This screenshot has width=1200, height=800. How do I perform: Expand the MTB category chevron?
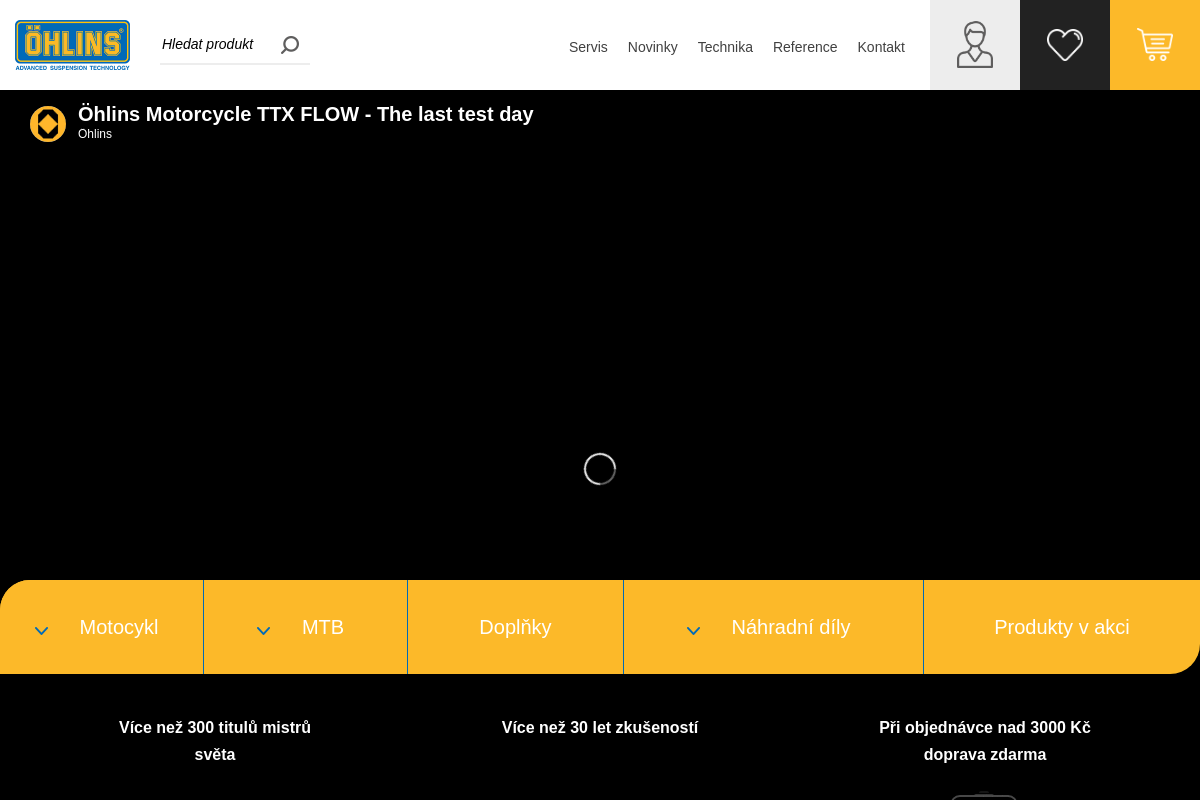[263, 630]
